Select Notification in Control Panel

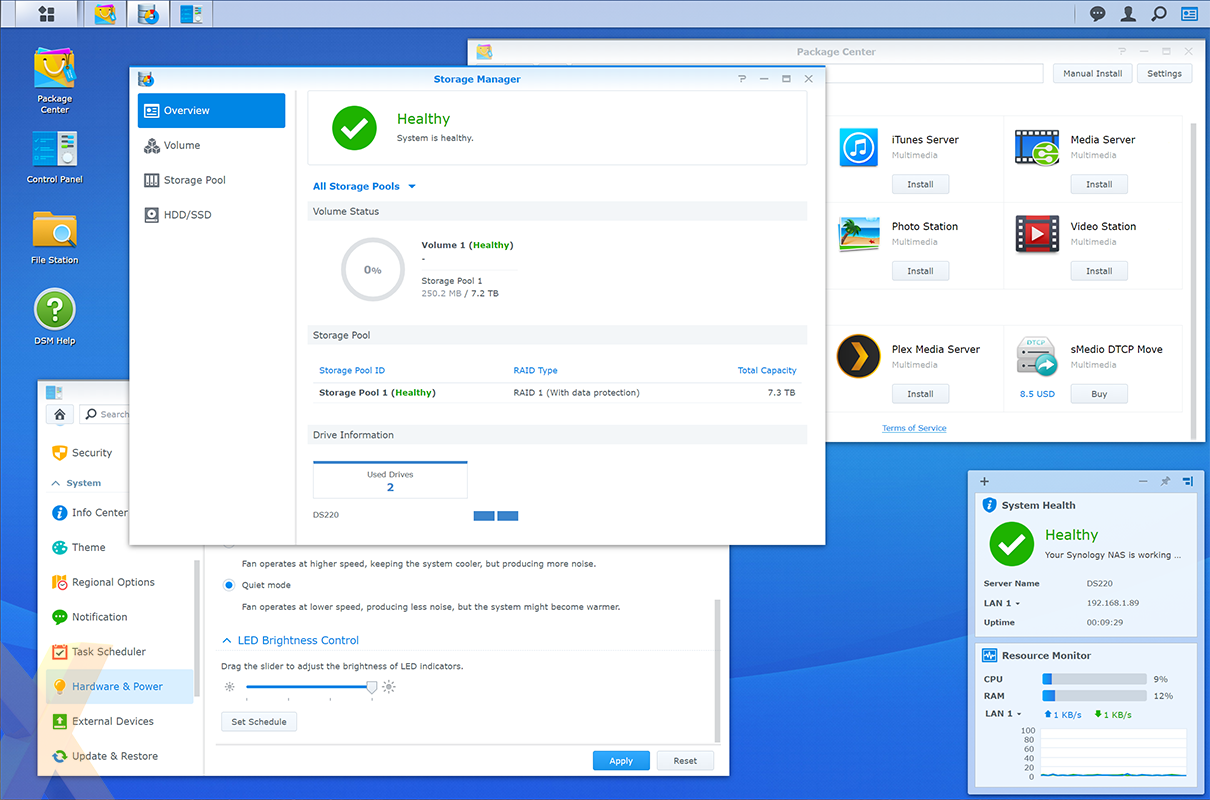pos(120,617)
